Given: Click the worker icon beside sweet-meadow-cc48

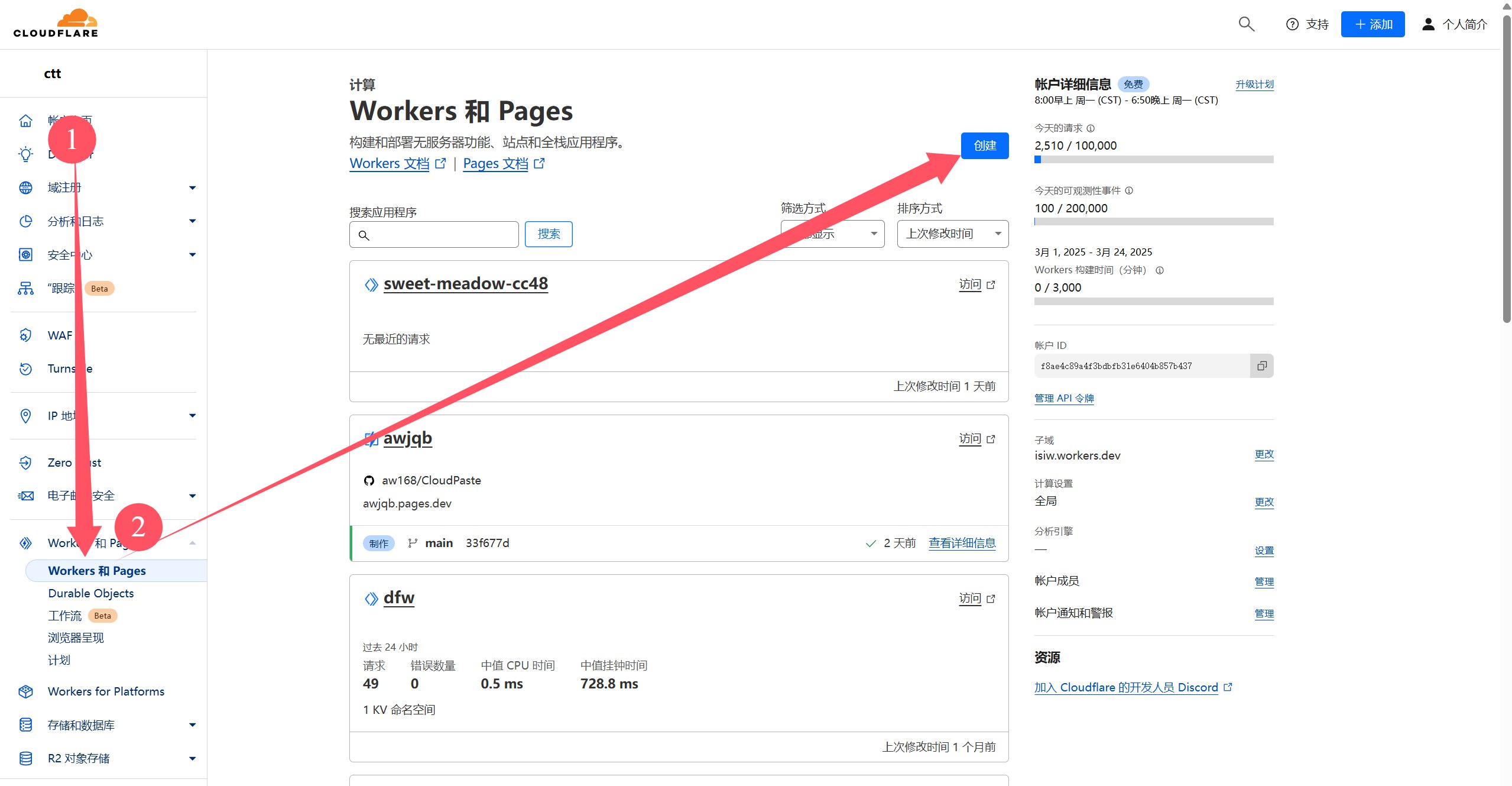Looking at the screenshot, I should 371,285.
